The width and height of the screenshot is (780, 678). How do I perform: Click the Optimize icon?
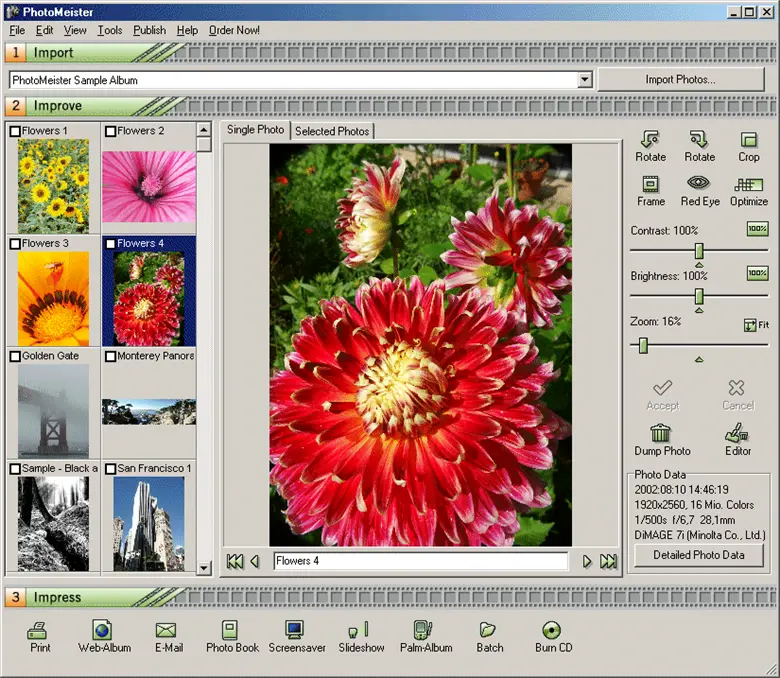(x=749, y=184)
